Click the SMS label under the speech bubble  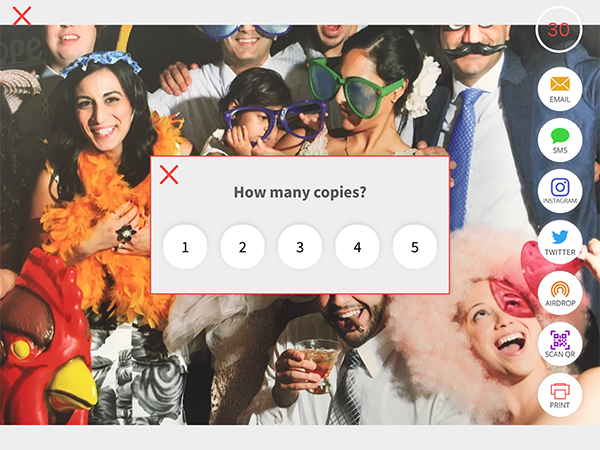pos(560,150)
